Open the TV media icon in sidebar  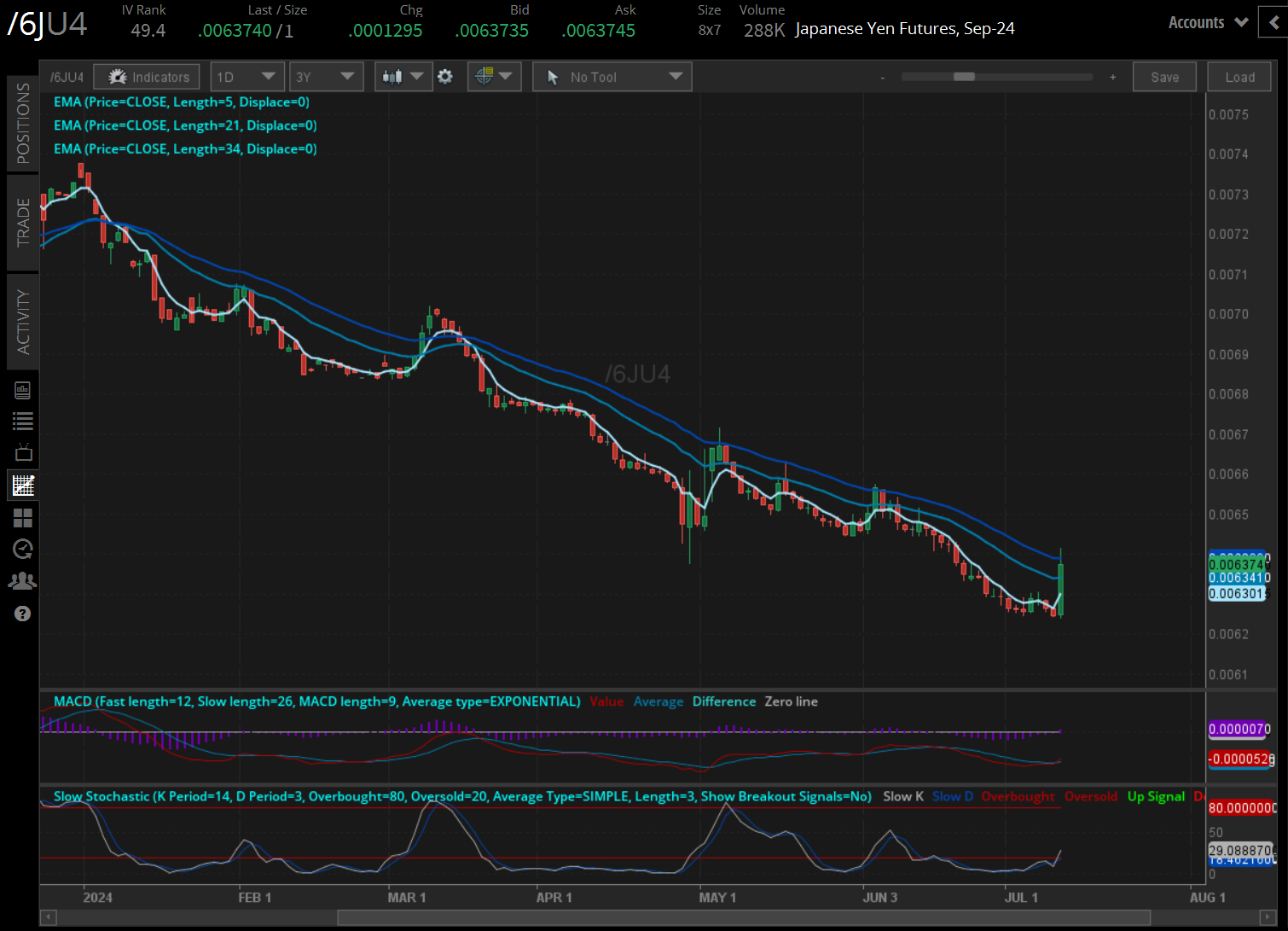(23, 452)
